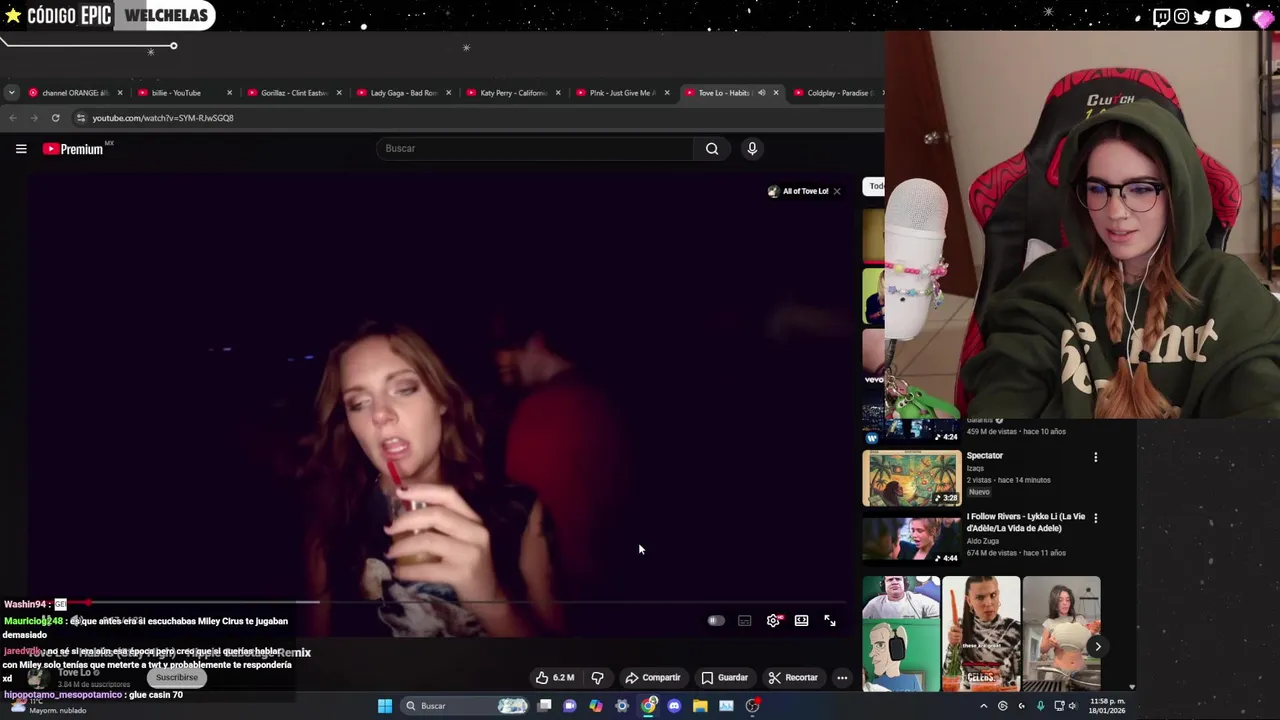Open the YouTube icon in stream overlay
This screenshot has width=1280, height=720.
coord(1228,17)
